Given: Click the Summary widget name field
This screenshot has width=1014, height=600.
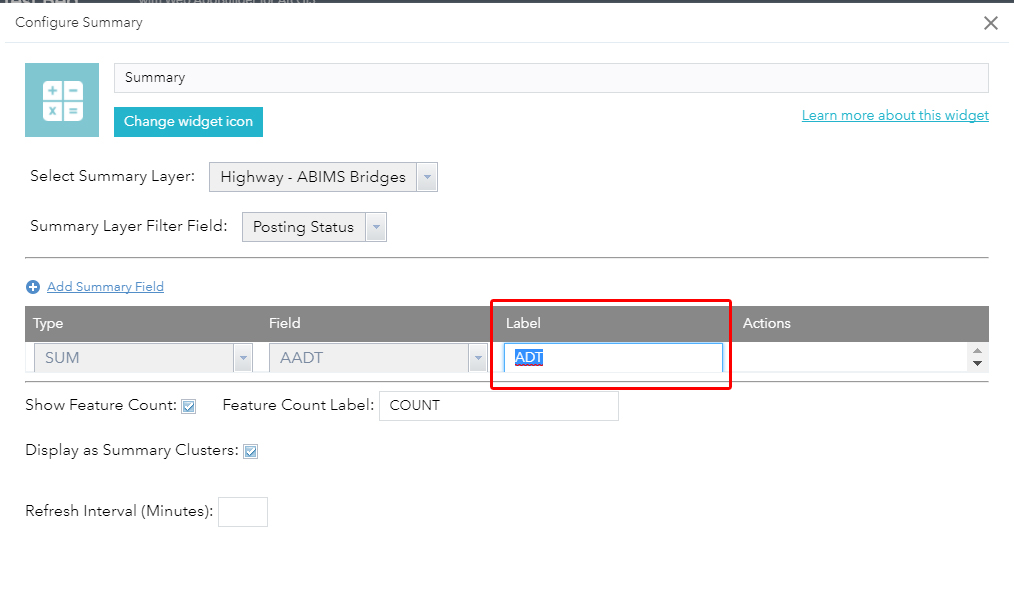Looking at the screenshot, I should [x=551, y=78].
